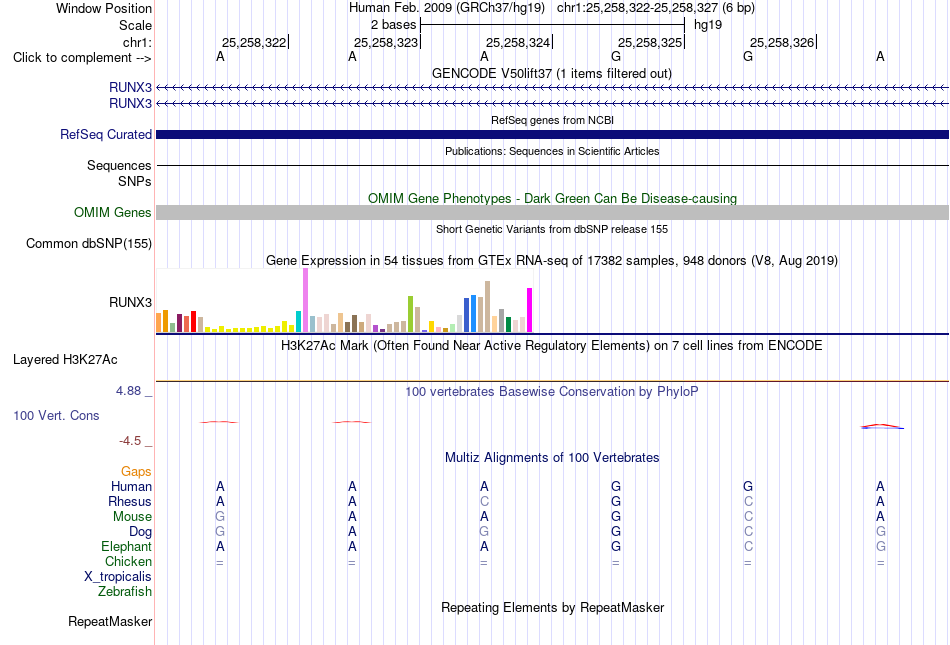This screenshot has height=645, width=950.
Task: Click the SNPs publications label
Action: [x=135, y=181]
